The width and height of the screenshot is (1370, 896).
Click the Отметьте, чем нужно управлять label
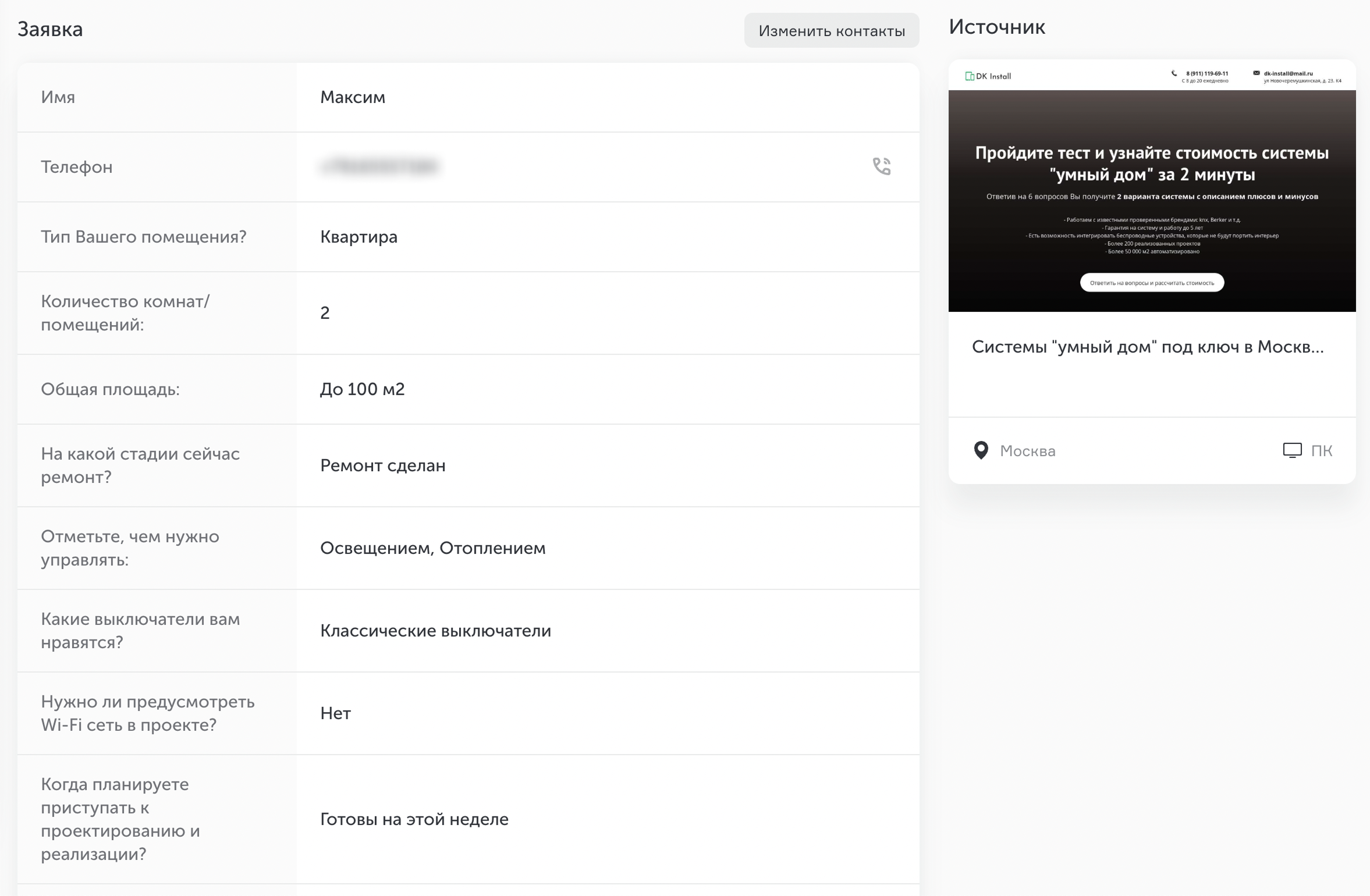[x=130, y=548]
